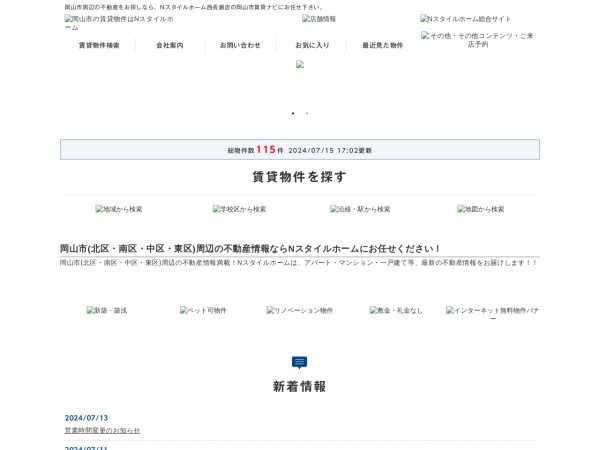Viewport: 600px width, 450px height.
Task: Search by 学校区から検索 image
Action: pos(239,209)
